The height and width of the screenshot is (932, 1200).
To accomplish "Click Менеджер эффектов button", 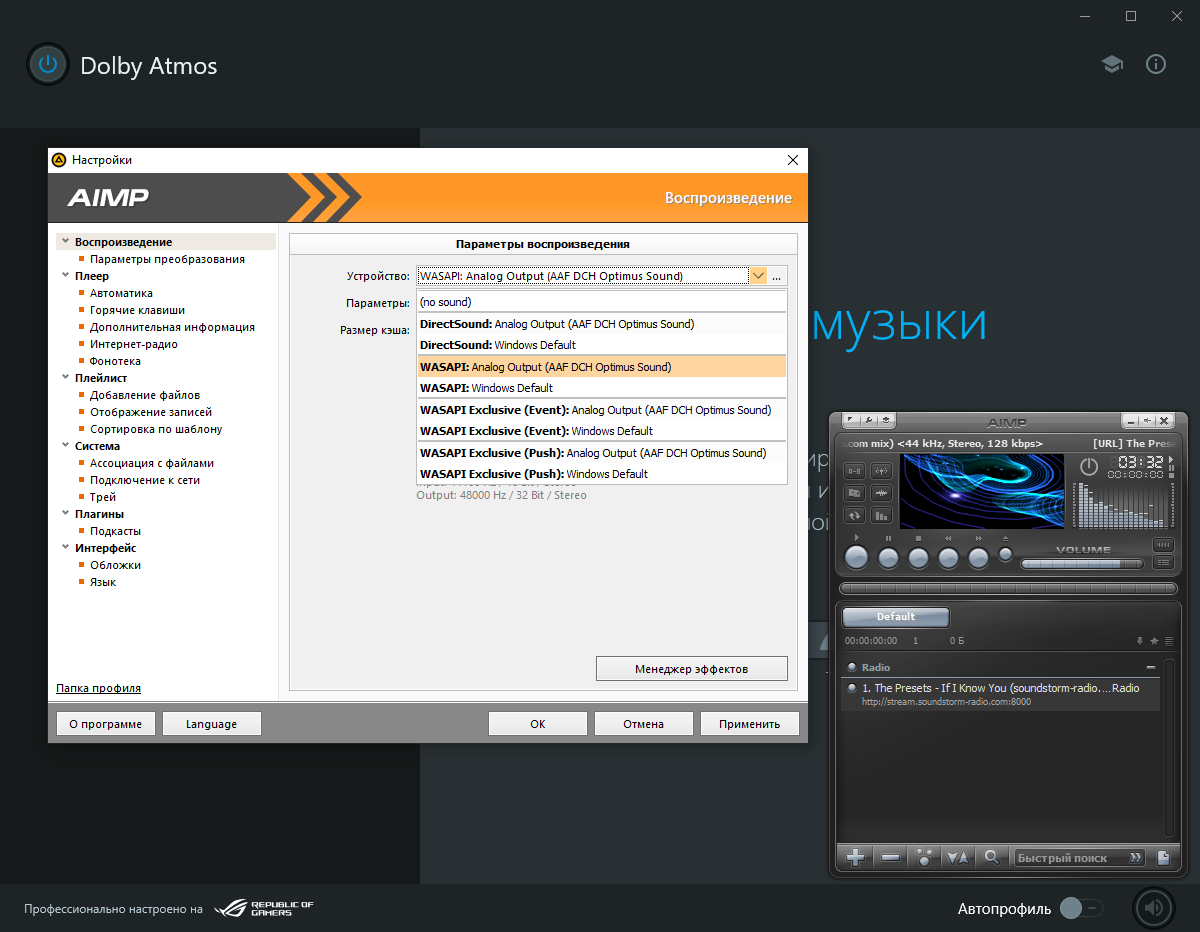I will [692, 668].
